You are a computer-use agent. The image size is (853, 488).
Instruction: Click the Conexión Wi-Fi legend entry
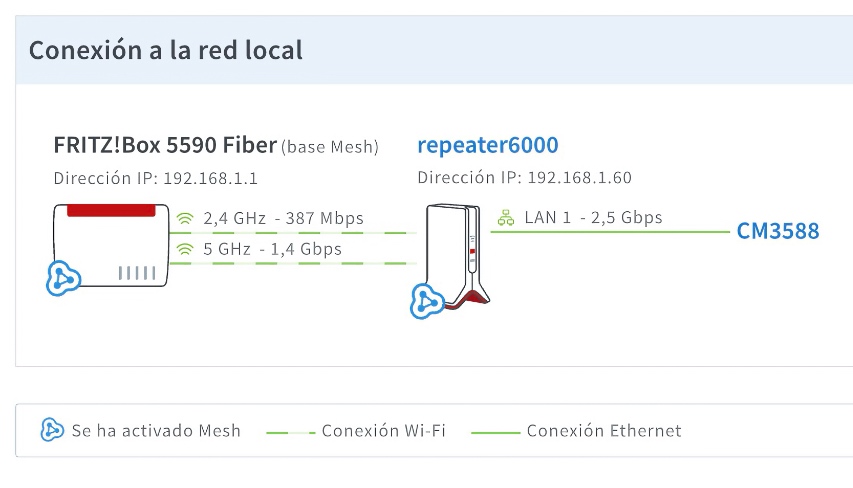[356, 431]
